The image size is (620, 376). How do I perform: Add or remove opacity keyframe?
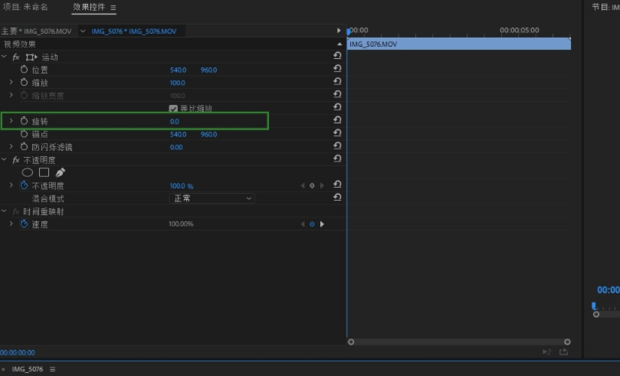coord(312,185)
